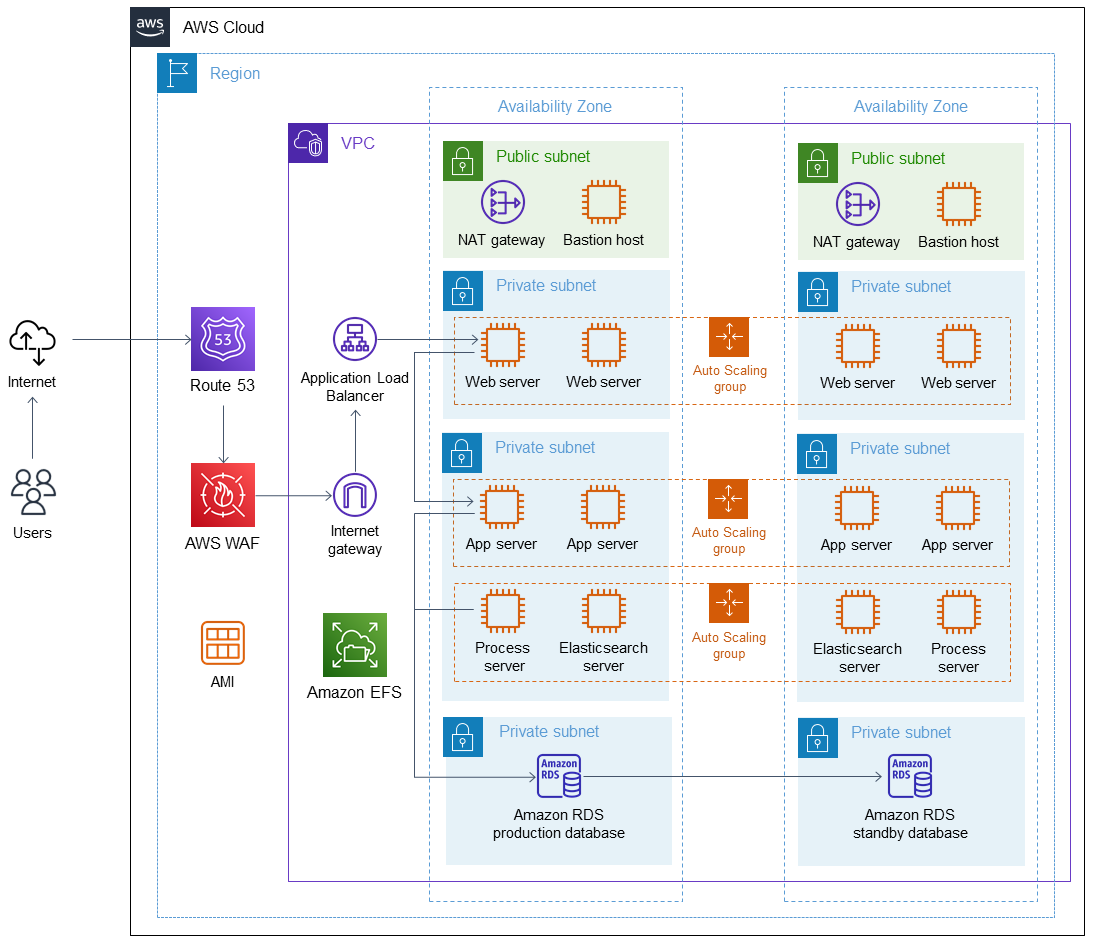Image resolution: width=1094 pixels, height=946 pixels.
Task: Click the Auto Scaling group icon for Web servers
Action: pos(729,337)
